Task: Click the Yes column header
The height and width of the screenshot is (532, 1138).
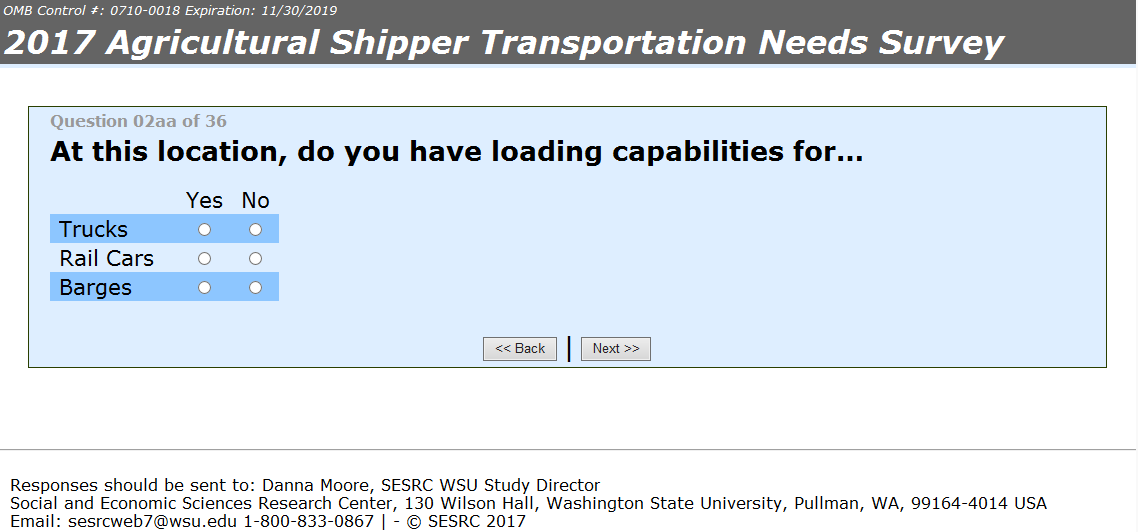Action: coord(205,201)
